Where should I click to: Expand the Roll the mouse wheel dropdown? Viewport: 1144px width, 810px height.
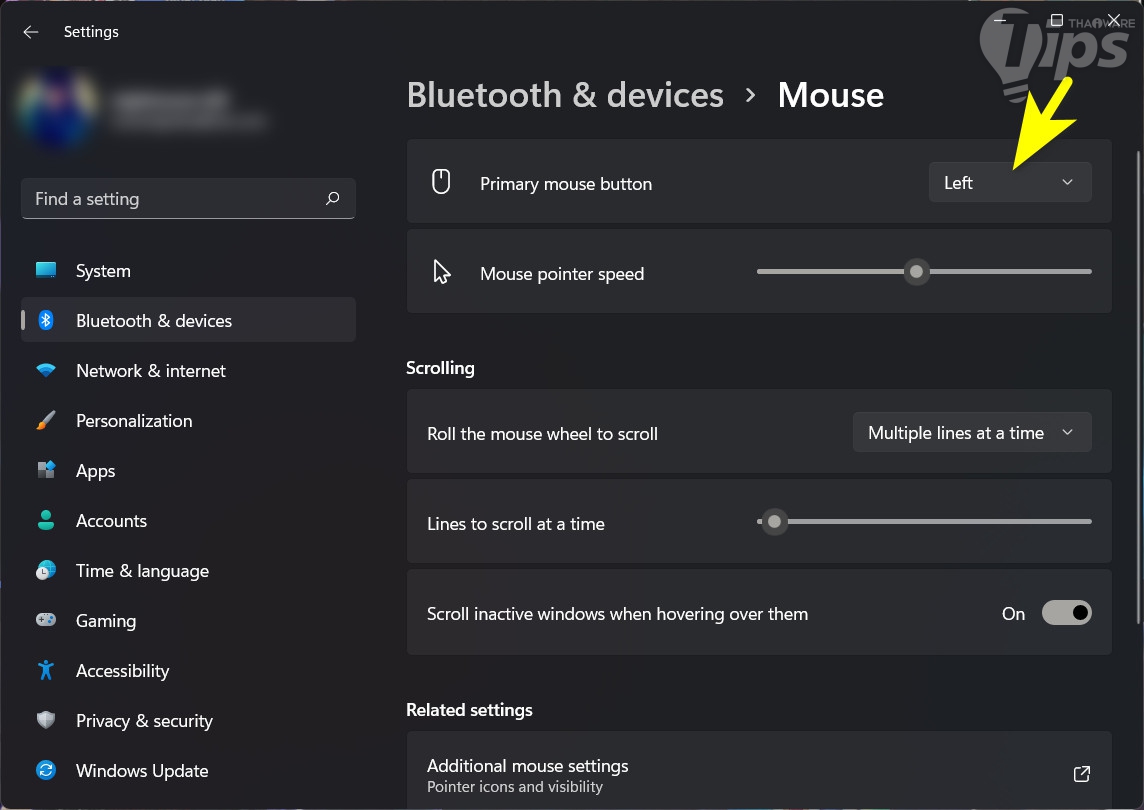pos(971,433)
